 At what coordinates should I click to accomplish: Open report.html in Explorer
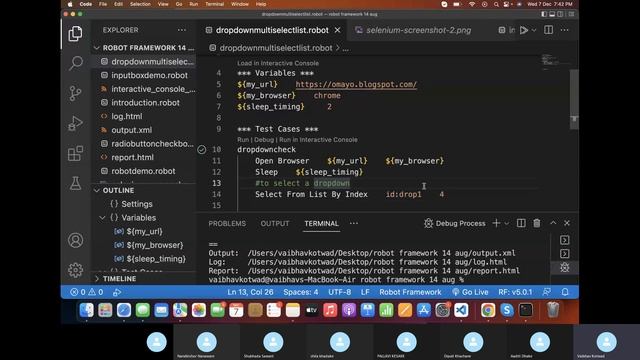[132, 158]
